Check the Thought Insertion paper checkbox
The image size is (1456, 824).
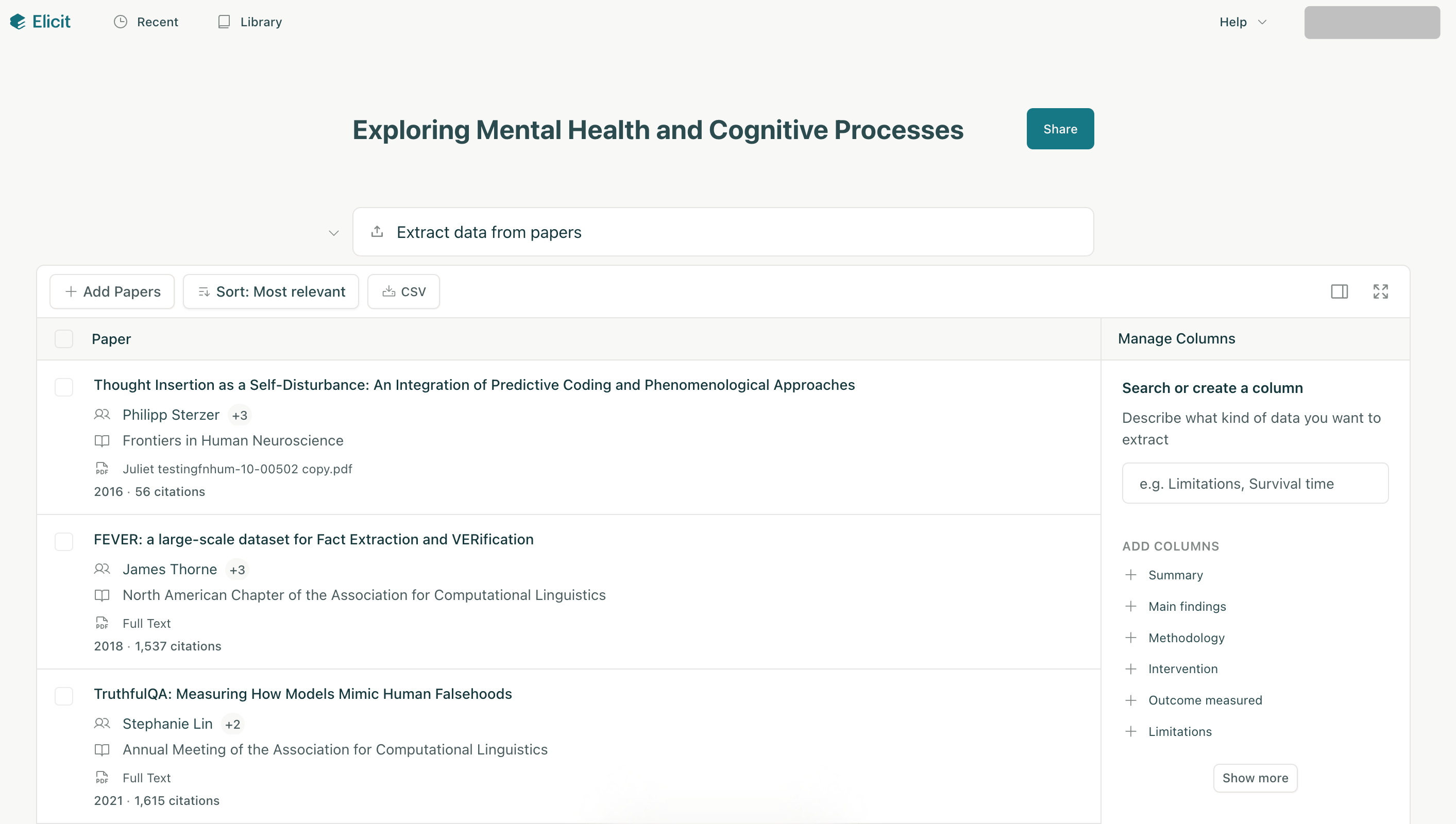click(64, 388)
